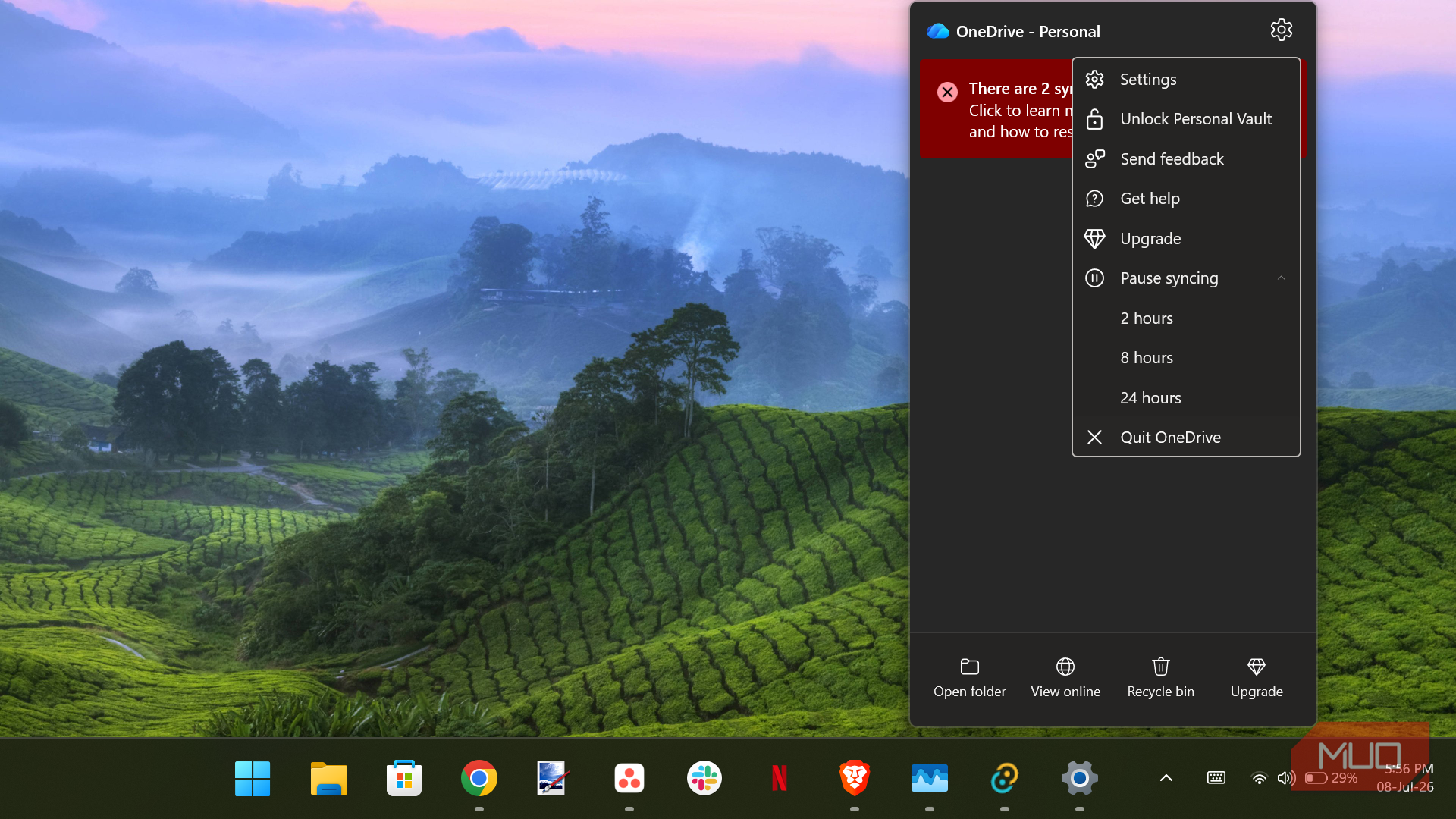Launch Microsoft Store from taskbar
The height and width of the screenshot is (819, 1456).
pyautogui.click(x=403, y=778)
